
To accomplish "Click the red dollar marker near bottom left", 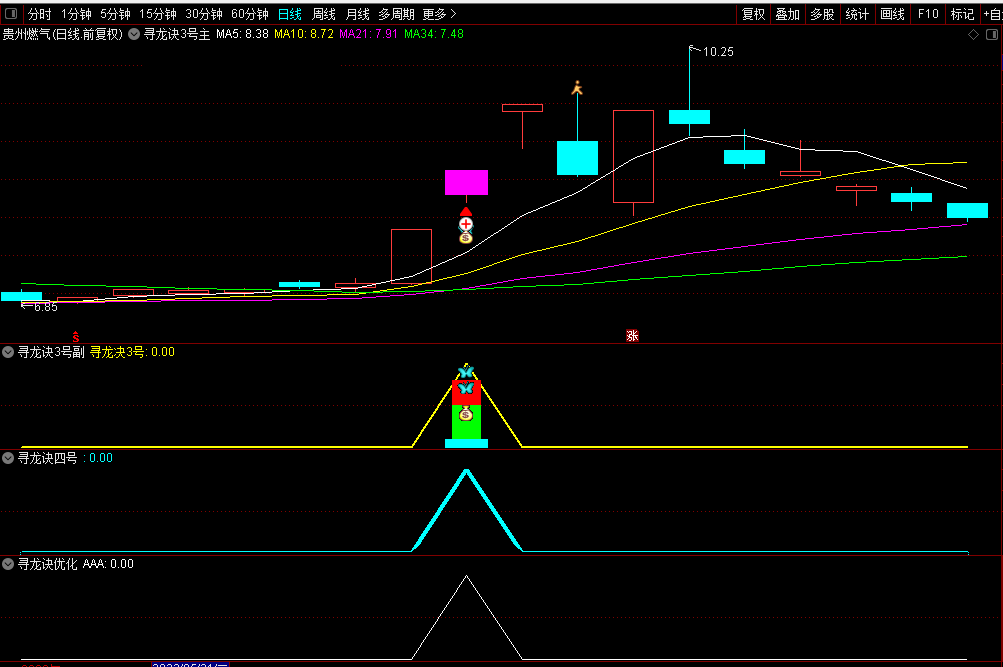I will point(76,336).
